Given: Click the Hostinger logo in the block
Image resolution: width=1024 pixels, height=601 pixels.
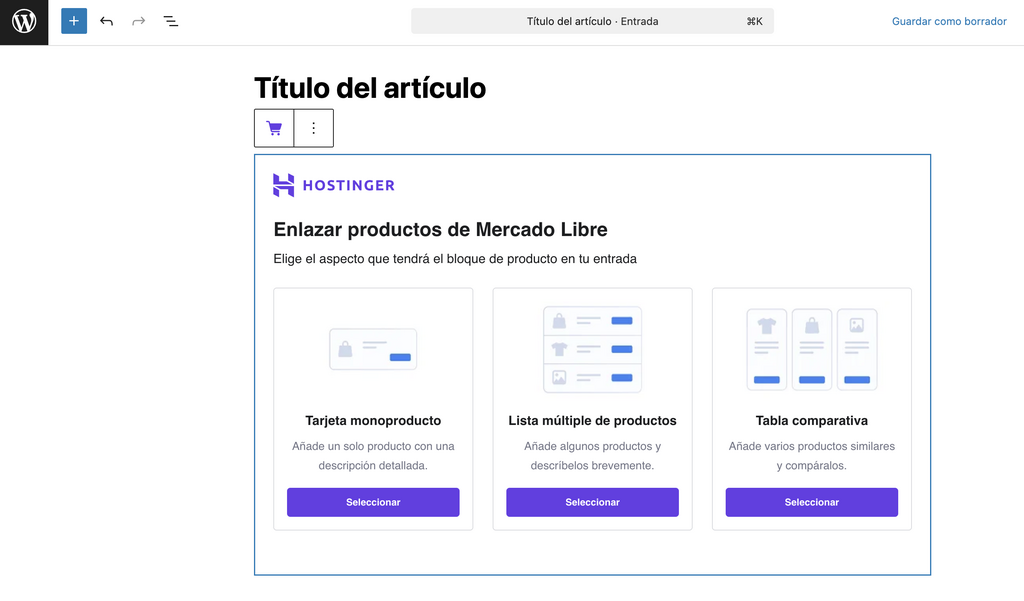Looking at the screenshot, I should pyautogui.click(x=333, y=185).
